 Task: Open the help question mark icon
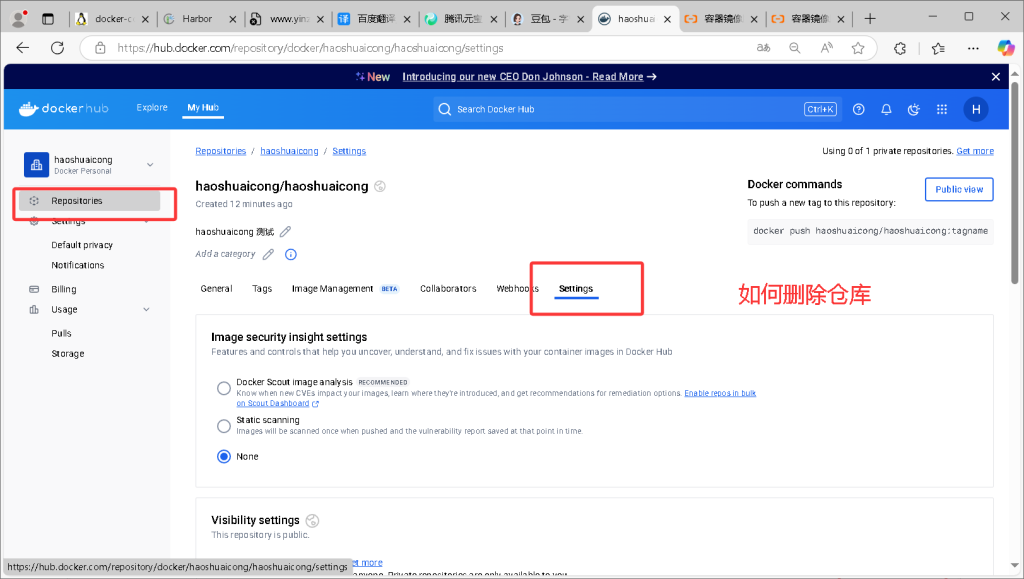tap(858, 109)
